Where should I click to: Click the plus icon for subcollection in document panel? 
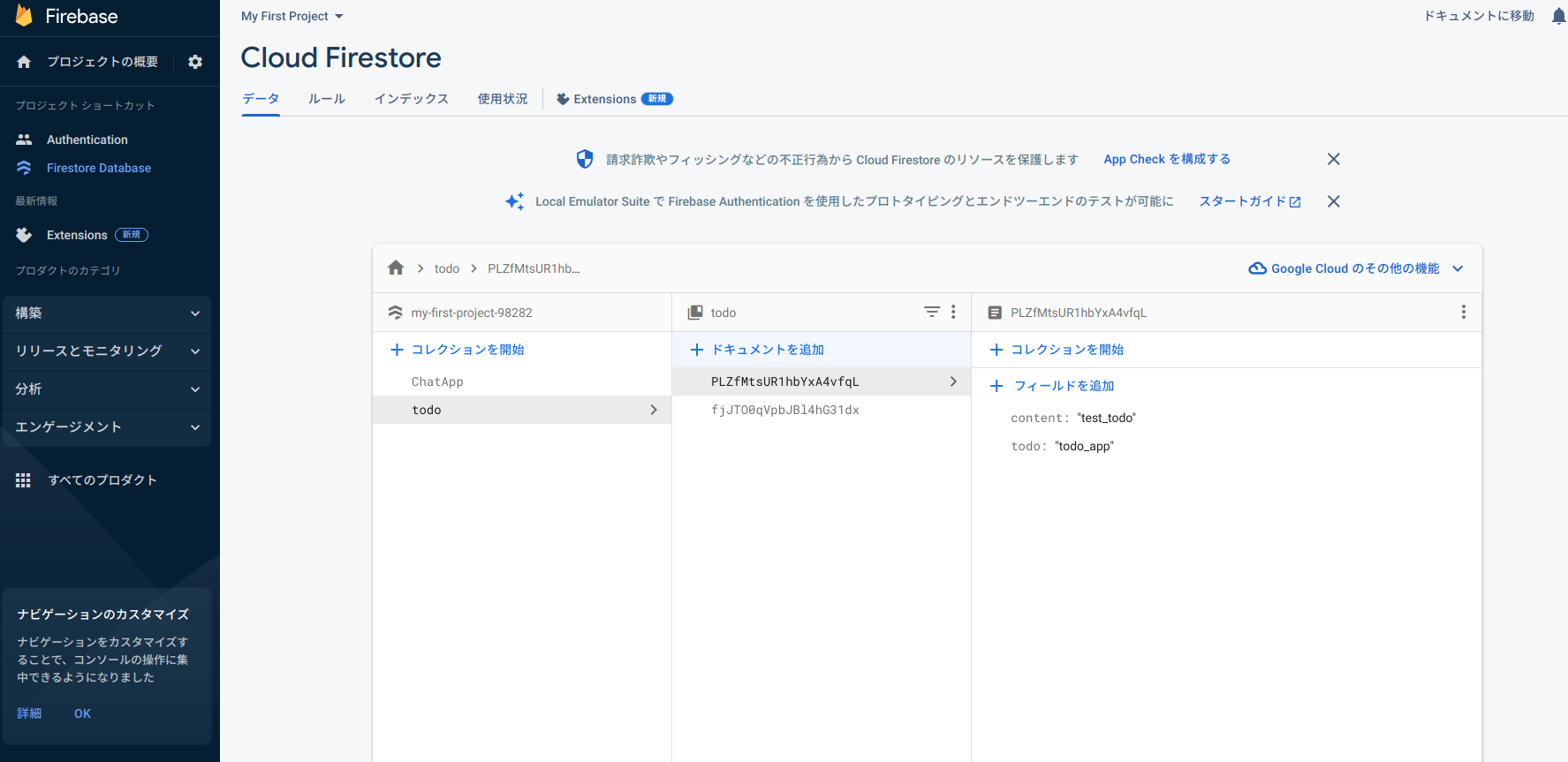(x=996, y=350)
